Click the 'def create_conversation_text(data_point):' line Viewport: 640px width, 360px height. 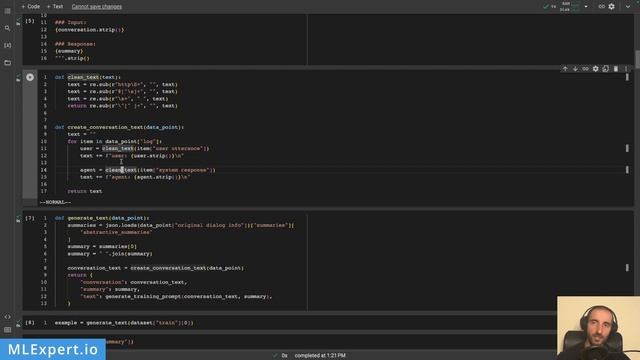coord(119,127)
